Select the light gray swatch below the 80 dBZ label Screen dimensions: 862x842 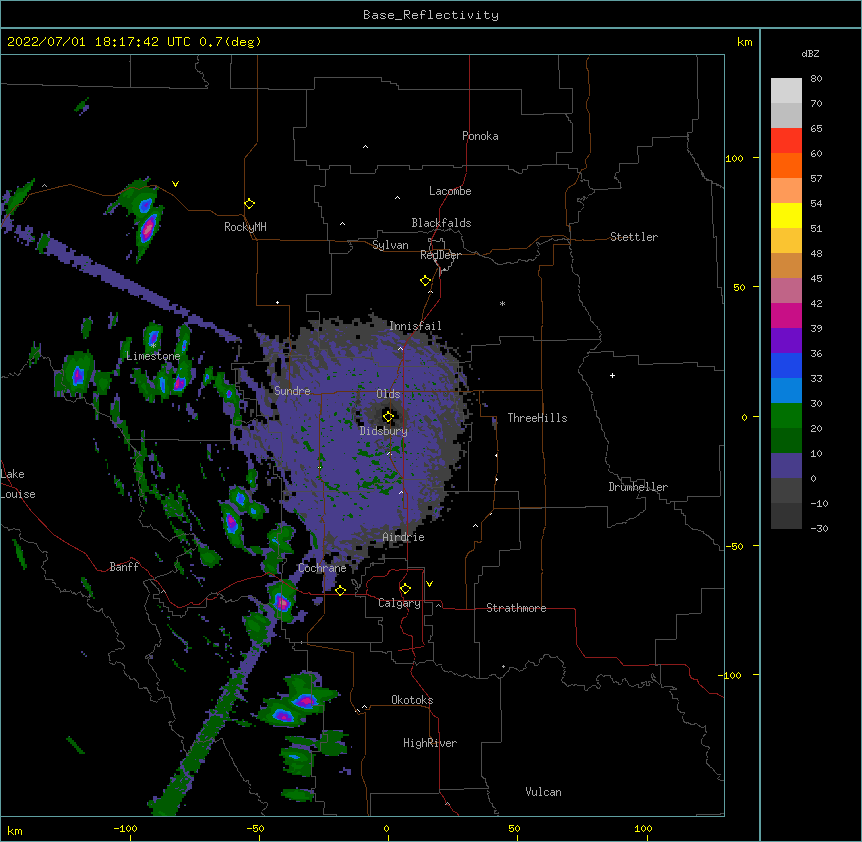click(x=786, y=91)
